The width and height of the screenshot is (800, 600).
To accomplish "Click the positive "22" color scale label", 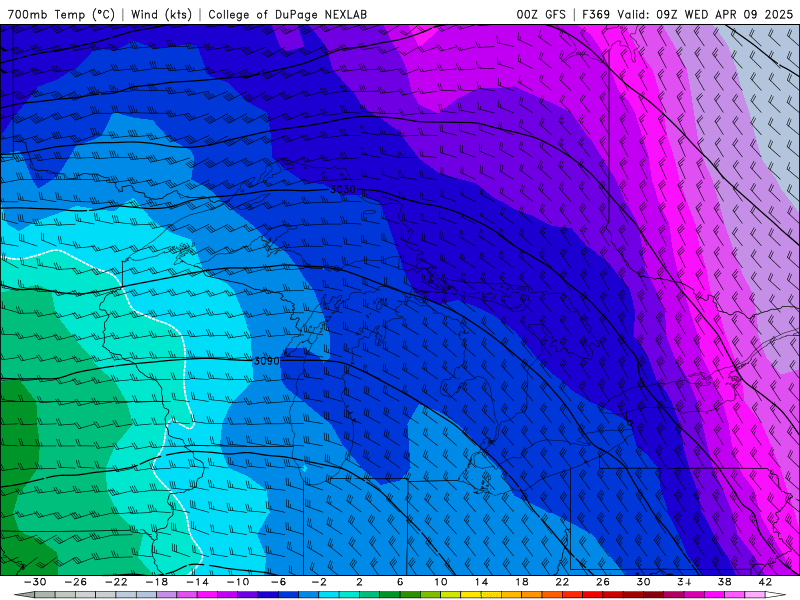I will tap(562, 582).
